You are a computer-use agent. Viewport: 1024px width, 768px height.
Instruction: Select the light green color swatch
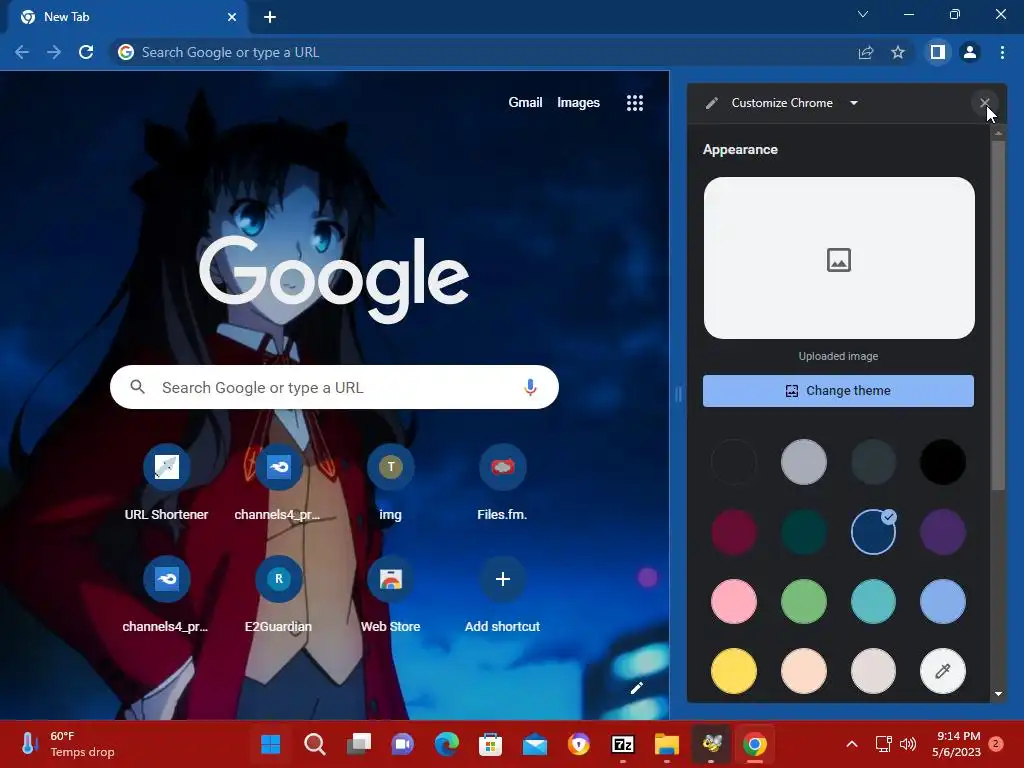point(803,601)
